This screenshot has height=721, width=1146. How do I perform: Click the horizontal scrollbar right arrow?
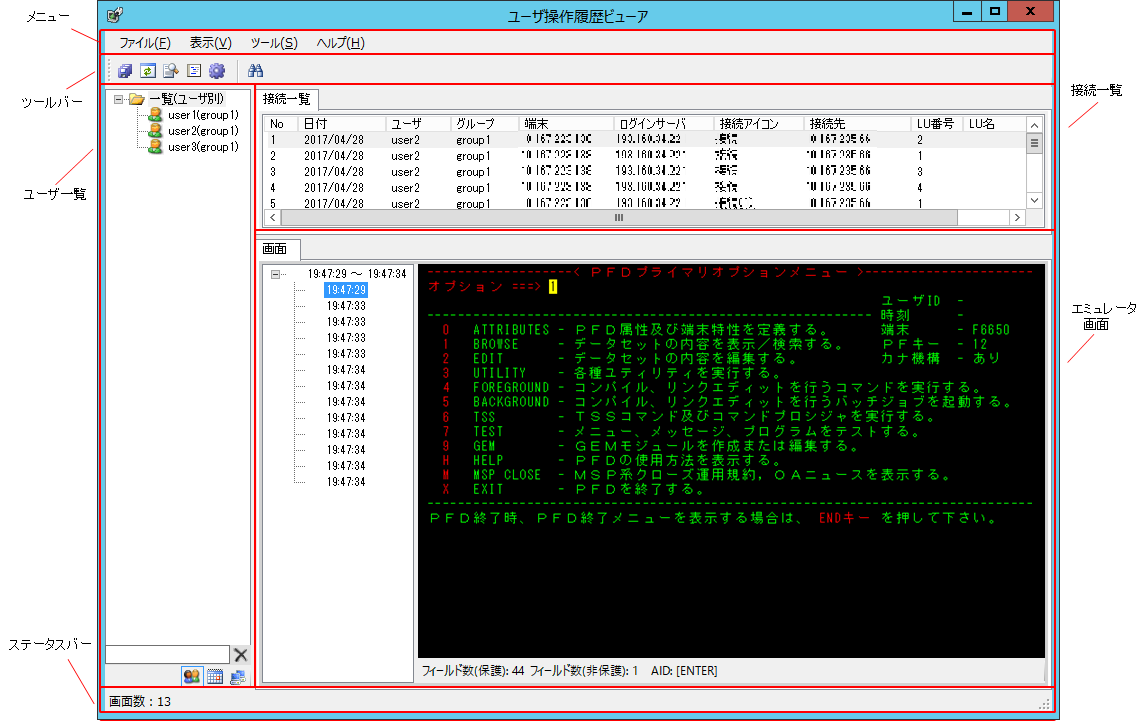coord(1017,217)
